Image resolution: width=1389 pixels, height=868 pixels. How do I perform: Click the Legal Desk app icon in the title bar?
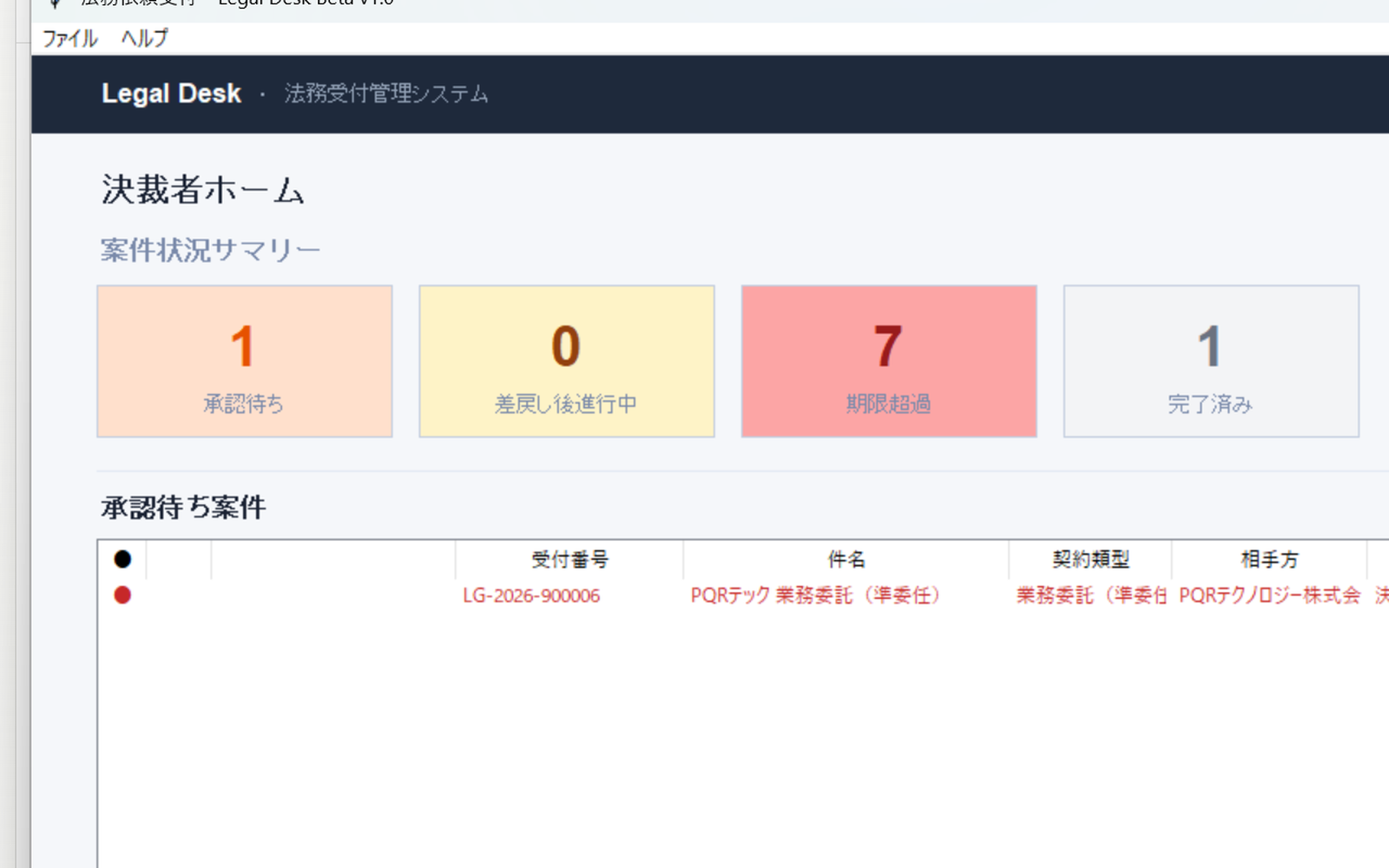(x=56, y=5)
